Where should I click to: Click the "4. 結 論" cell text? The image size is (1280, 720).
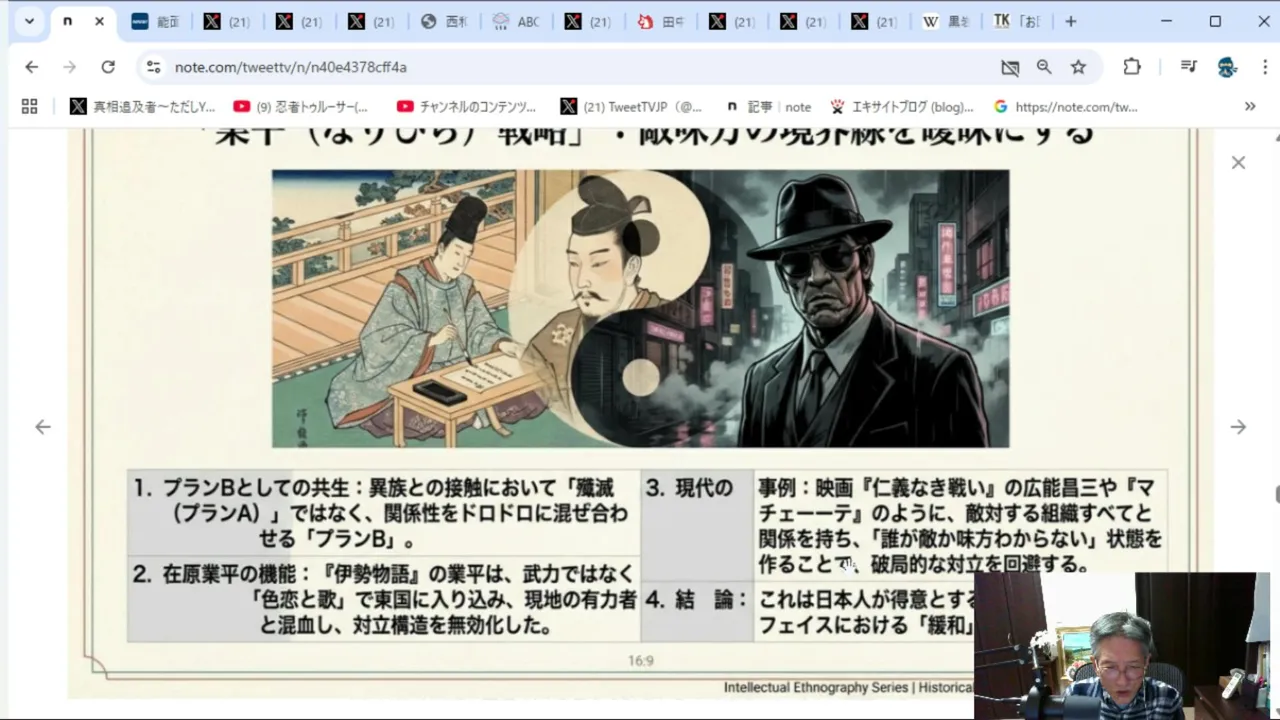pyautogui.click(x=696, y=600)
